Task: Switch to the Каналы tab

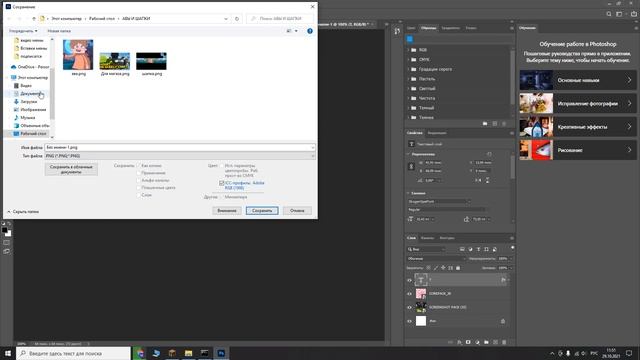Action: click(427, 238)
